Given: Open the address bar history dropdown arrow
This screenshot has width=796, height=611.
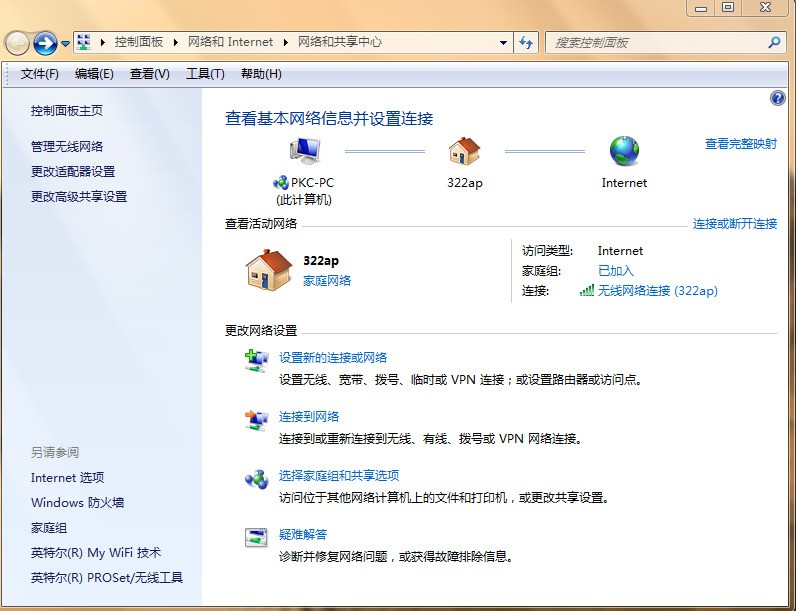Looking at the screenshot, I should 504,43.
